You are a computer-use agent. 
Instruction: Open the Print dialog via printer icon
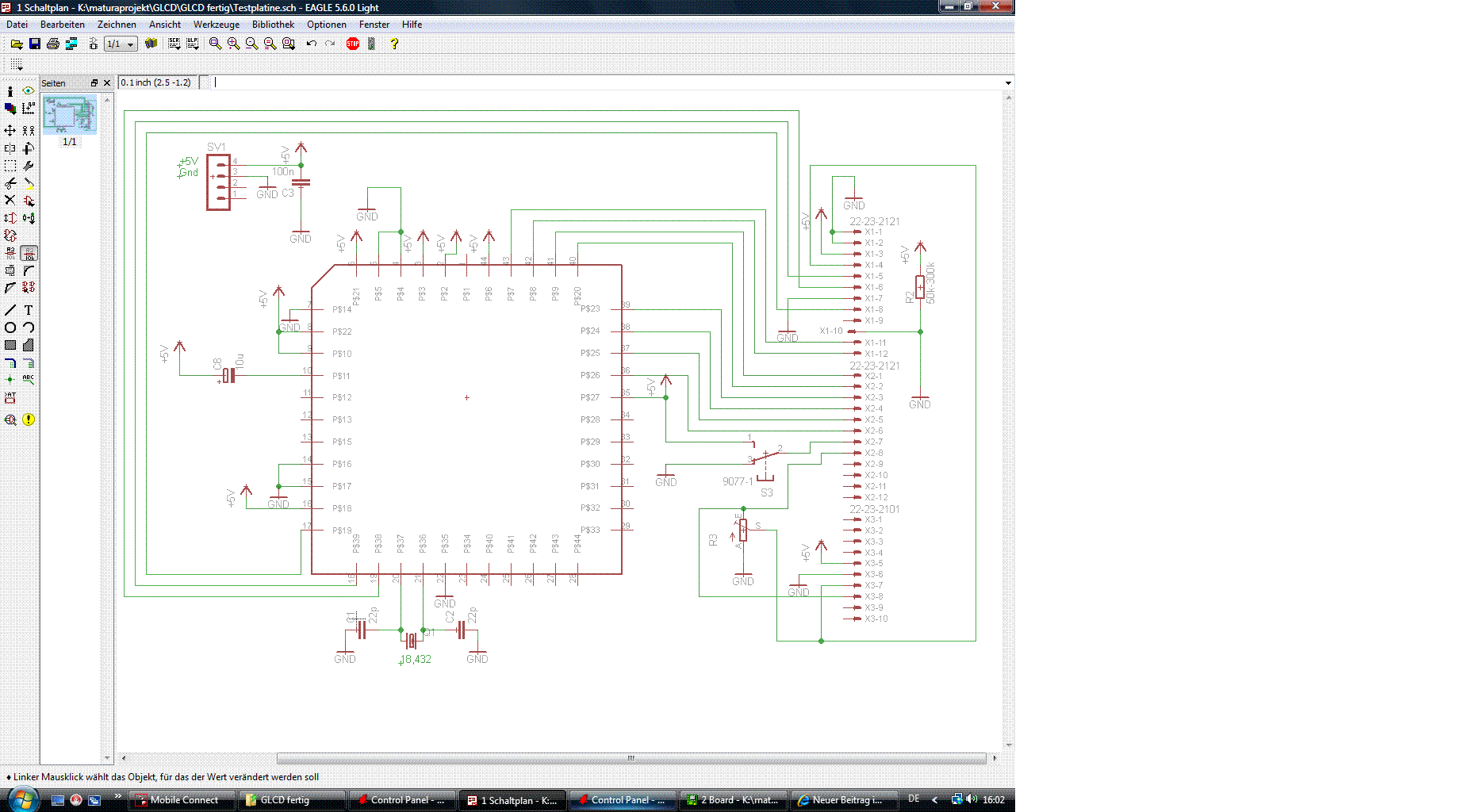(x=53, y=44)
